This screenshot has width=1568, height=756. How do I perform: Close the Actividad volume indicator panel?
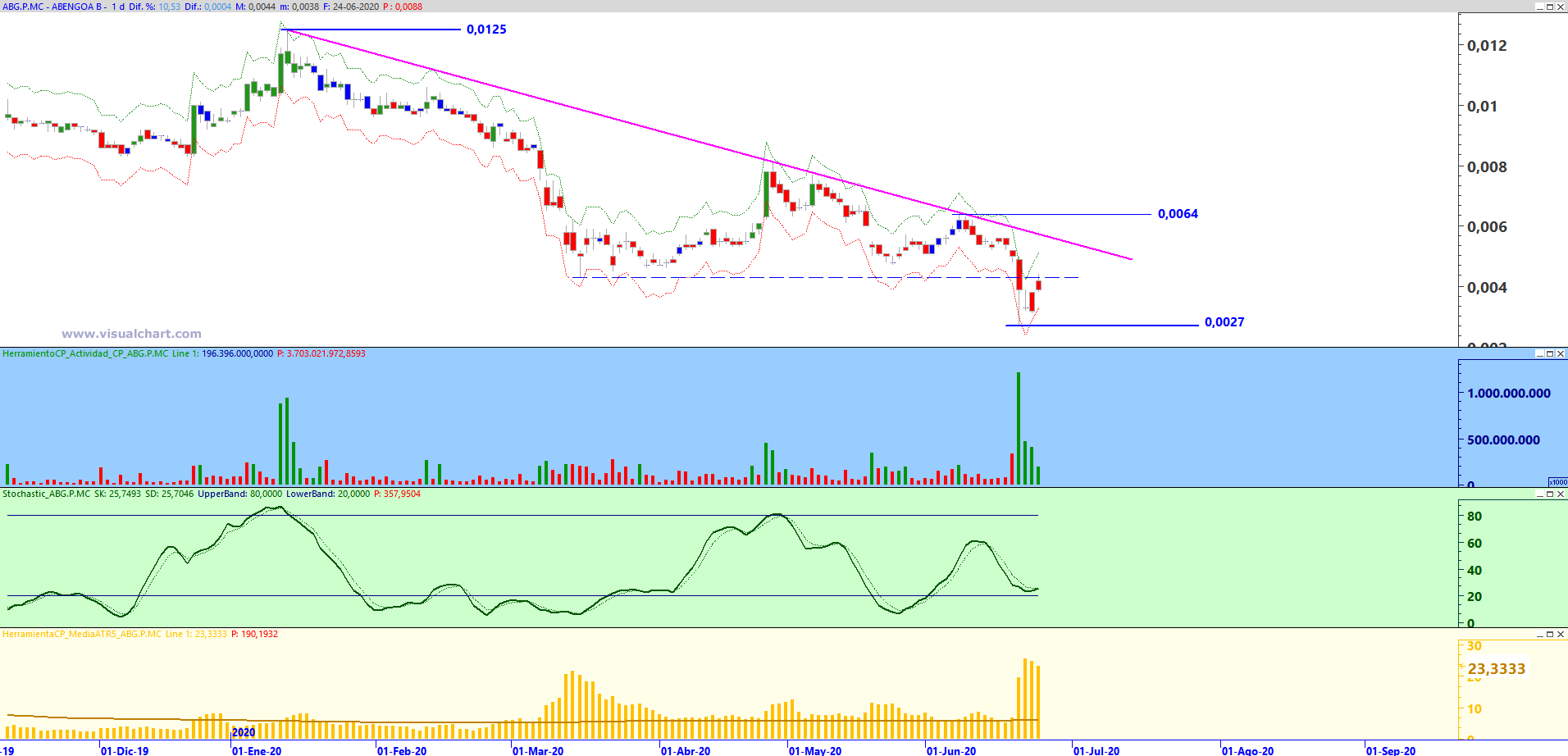[x=1561, y=354]
